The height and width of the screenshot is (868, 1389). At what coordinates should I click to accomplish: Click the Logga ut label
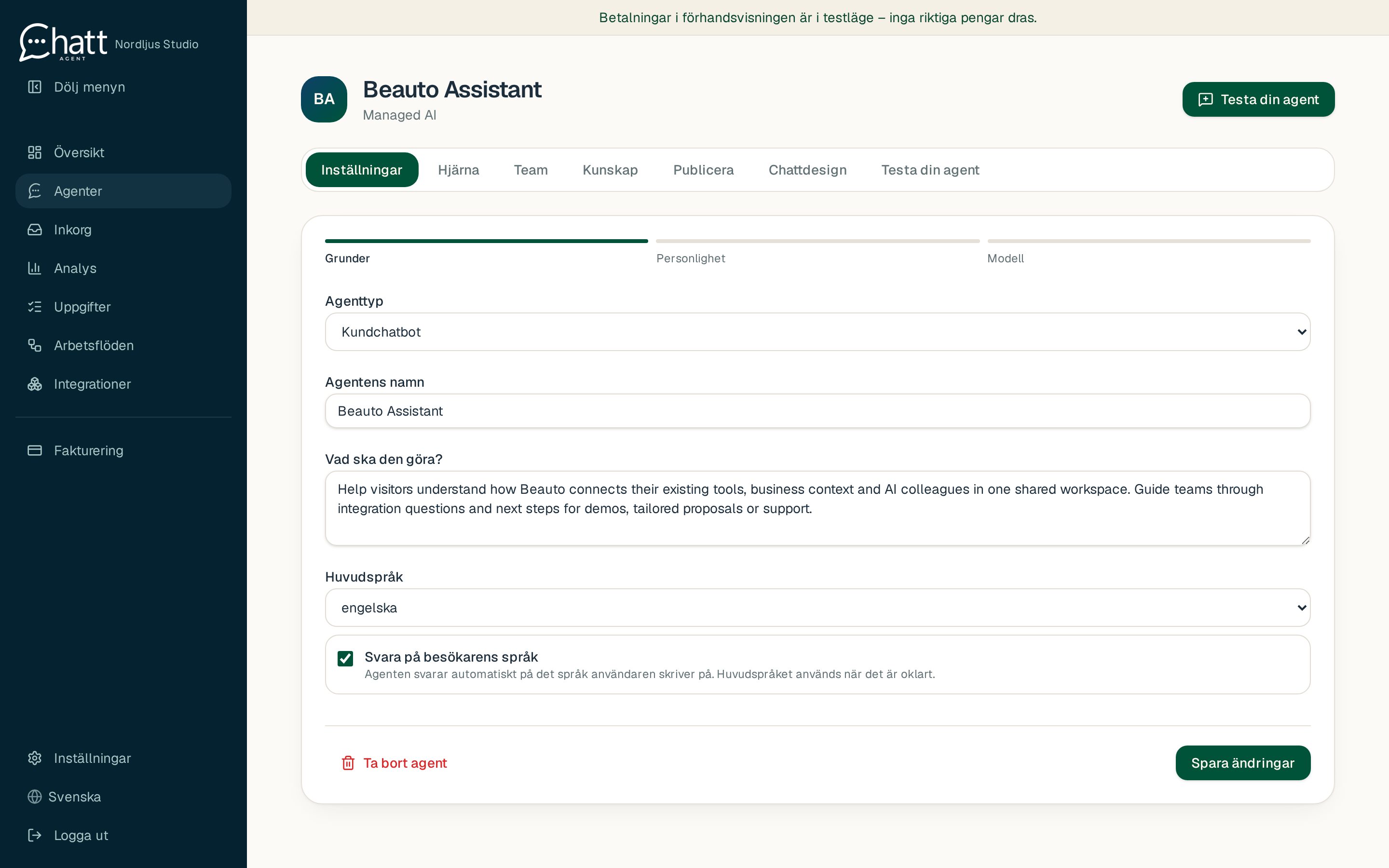click(x=81, y=835)
